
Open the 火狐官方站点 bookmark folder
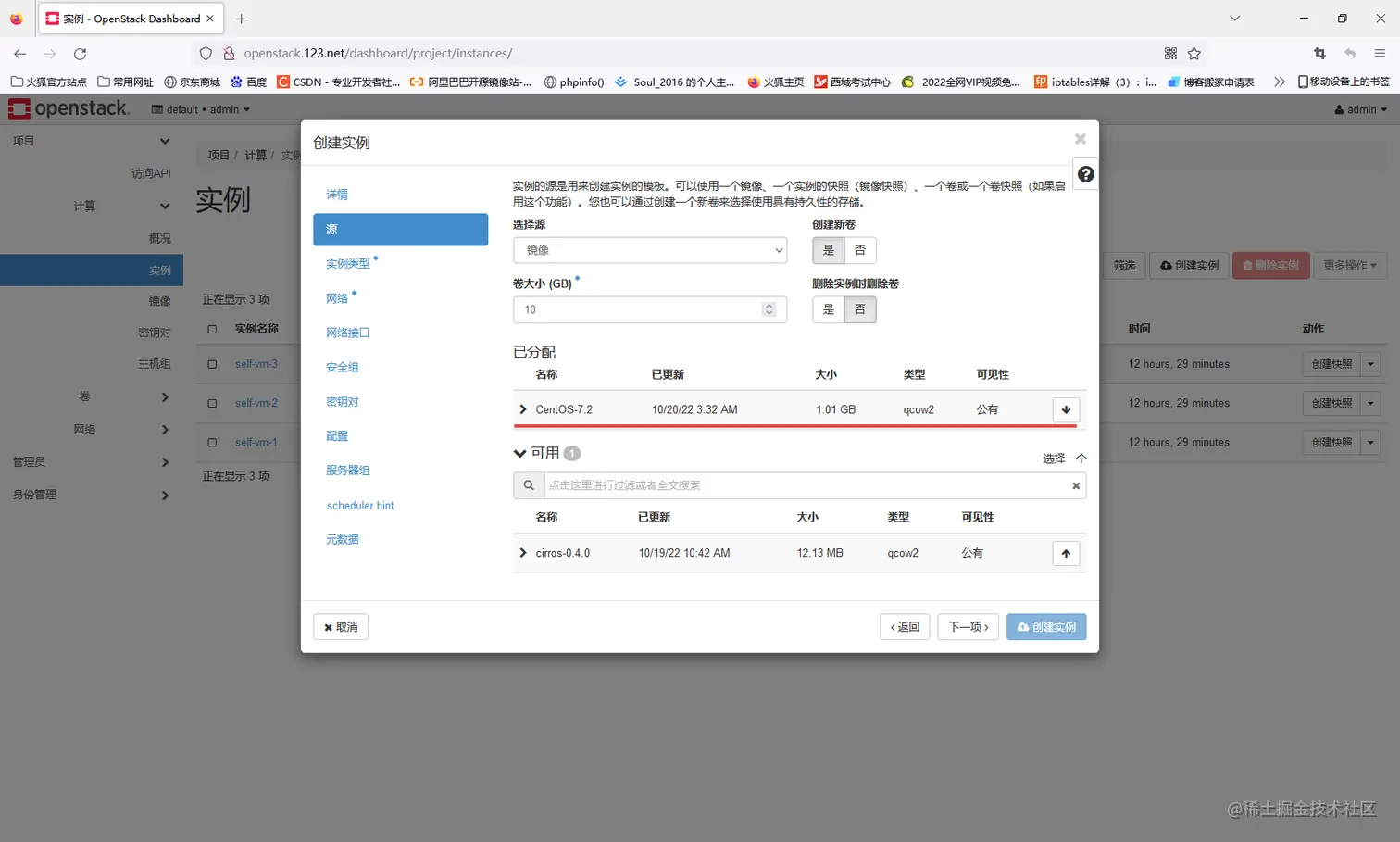(48, 82)
